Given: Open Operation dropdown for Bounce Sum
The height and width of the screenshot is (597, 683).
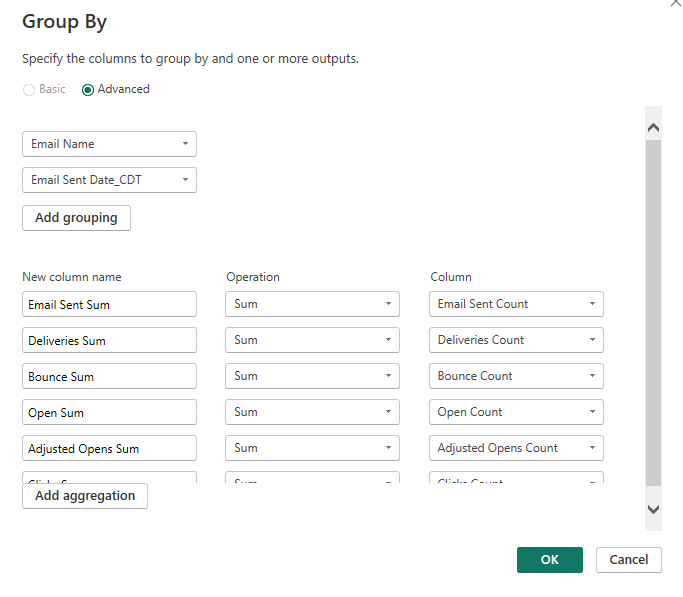Looking at the screenshot, I should (312, 377).
